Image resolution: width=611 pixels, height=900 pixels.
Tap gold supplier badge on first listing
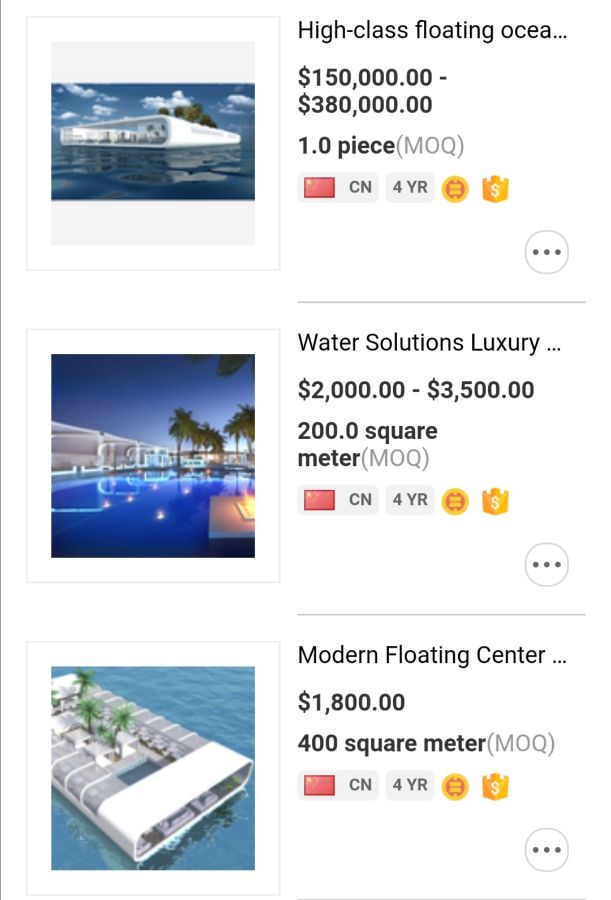455,188
